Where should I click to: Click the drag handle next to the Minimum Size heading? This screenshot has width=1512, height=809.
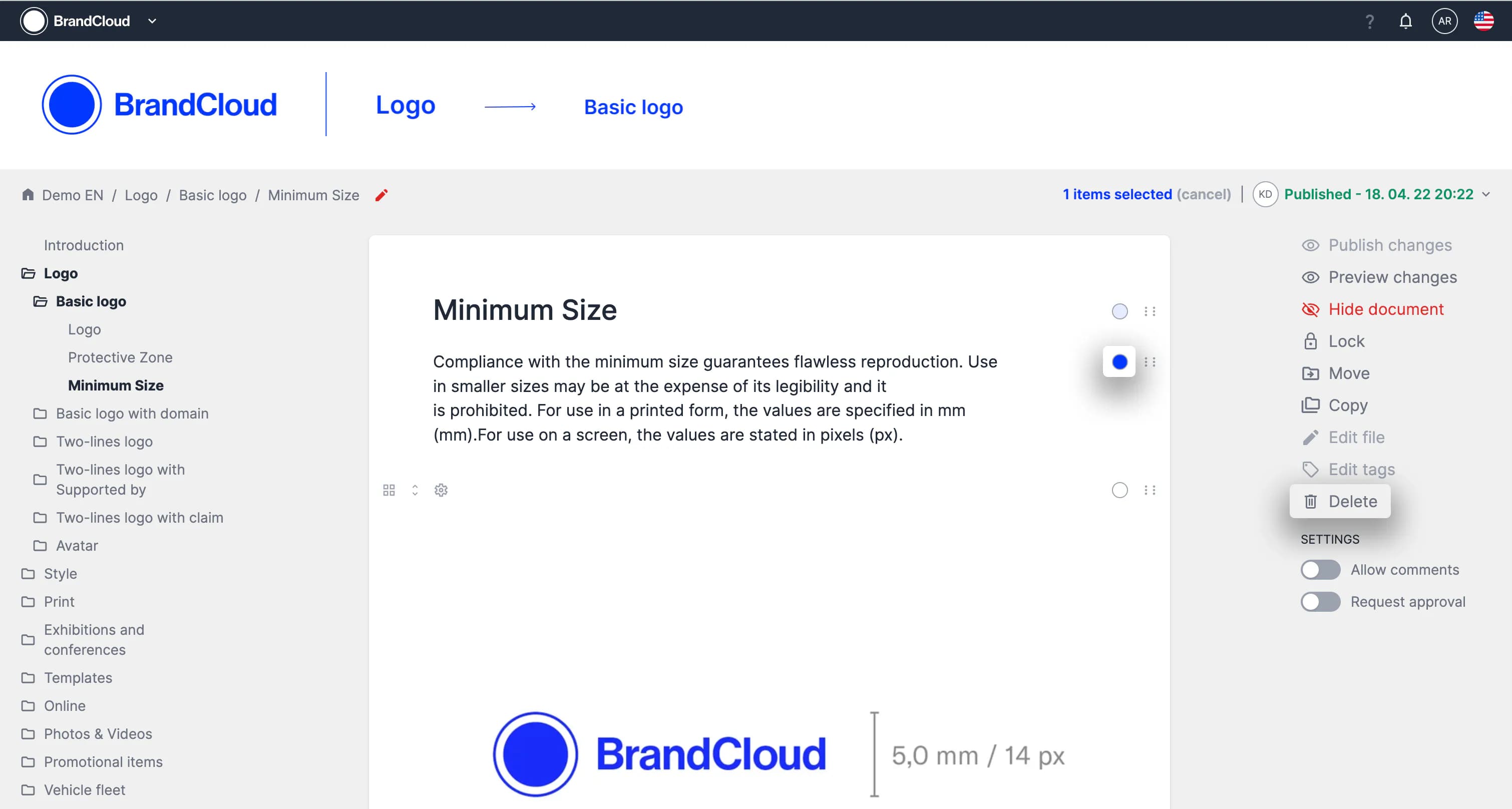(x=1149, y=311)
